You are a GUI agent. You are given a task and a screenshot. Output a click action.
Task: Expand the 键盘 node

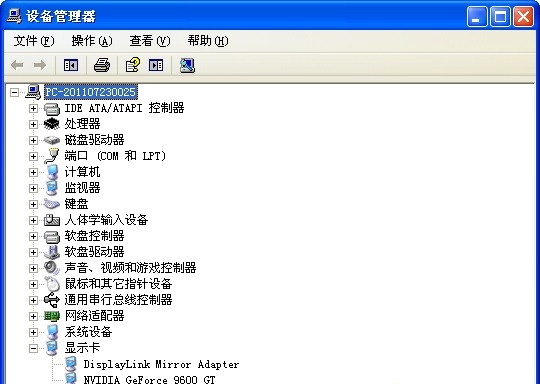33,204
